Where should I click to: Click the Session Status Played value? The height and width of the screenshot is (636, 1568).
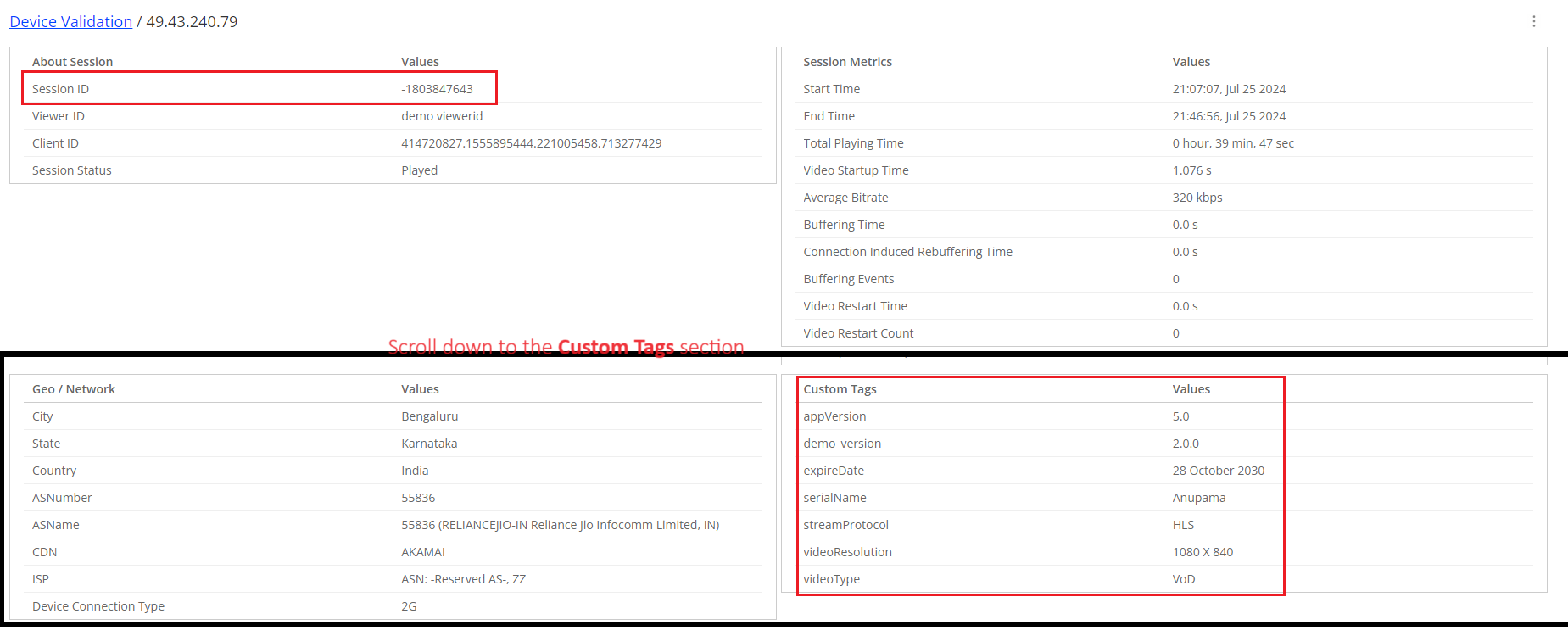pos(419,170)
